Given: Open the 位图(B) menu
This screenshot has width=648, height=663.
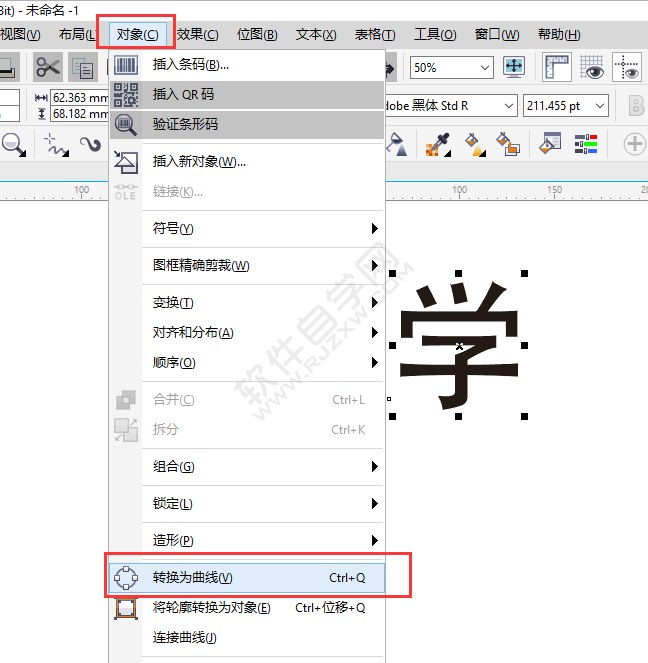Looking at the screenshot, I should [257, 34].
